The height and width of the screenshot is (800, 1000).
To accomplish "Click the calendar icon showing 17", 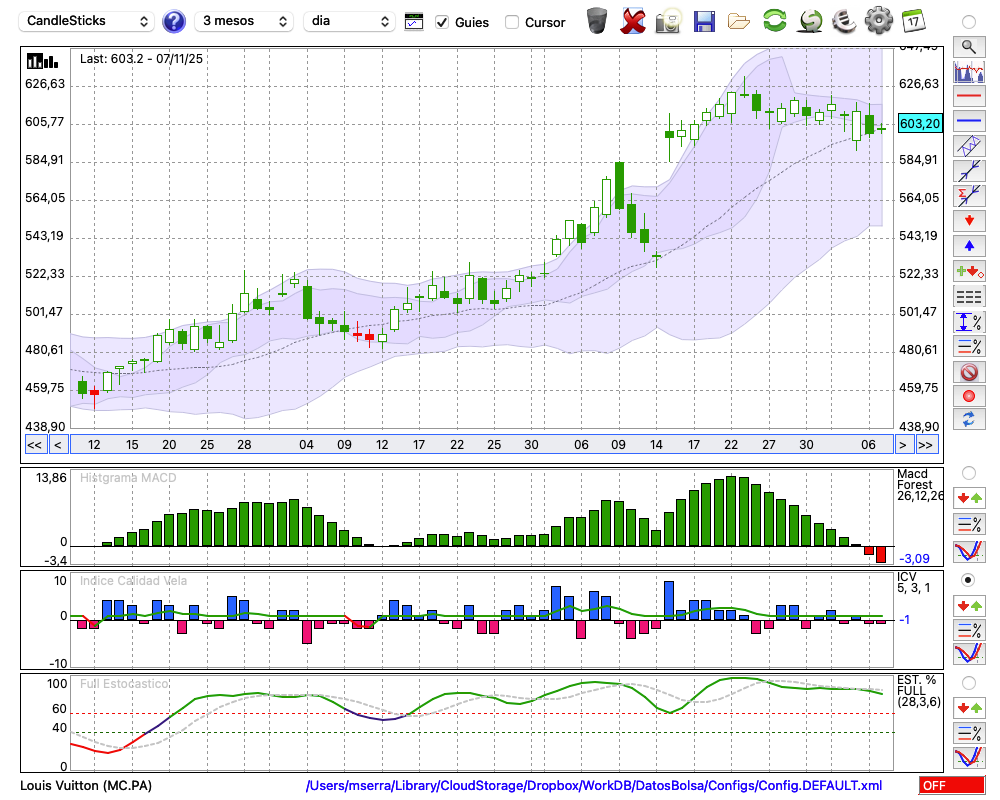I will (913, 21).
